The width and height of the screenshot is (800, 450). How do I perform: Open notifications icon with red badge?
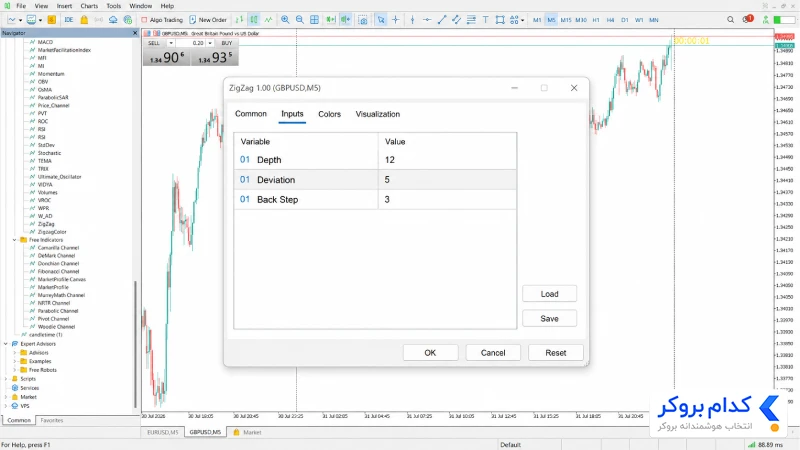click(747, 19)
